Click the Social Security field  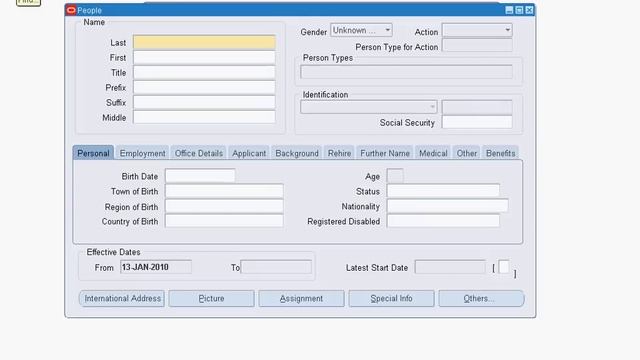(x=477, y=122)
